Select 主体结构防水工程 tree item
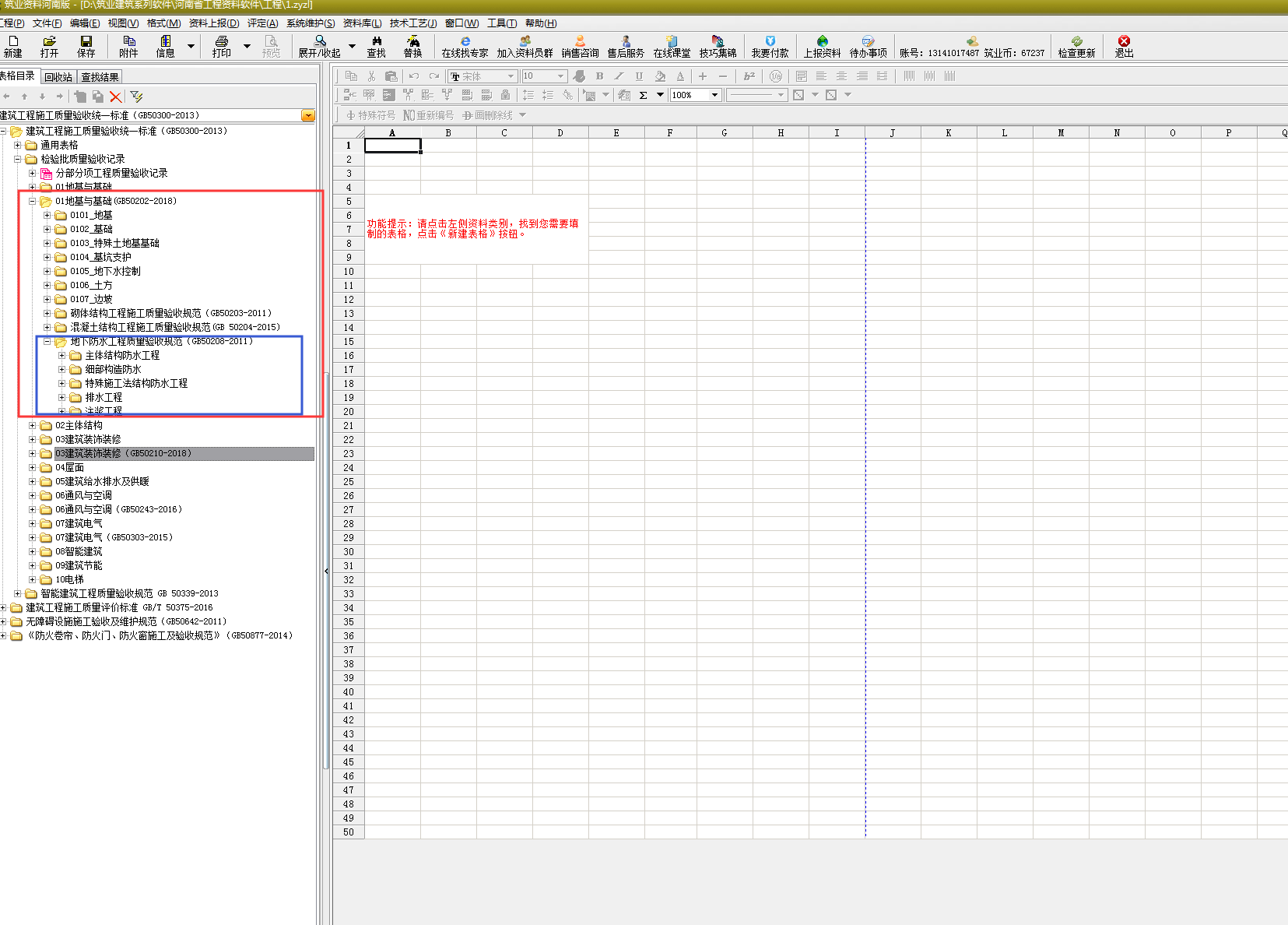Screen dimensions: 1288x925 (122, 355)
